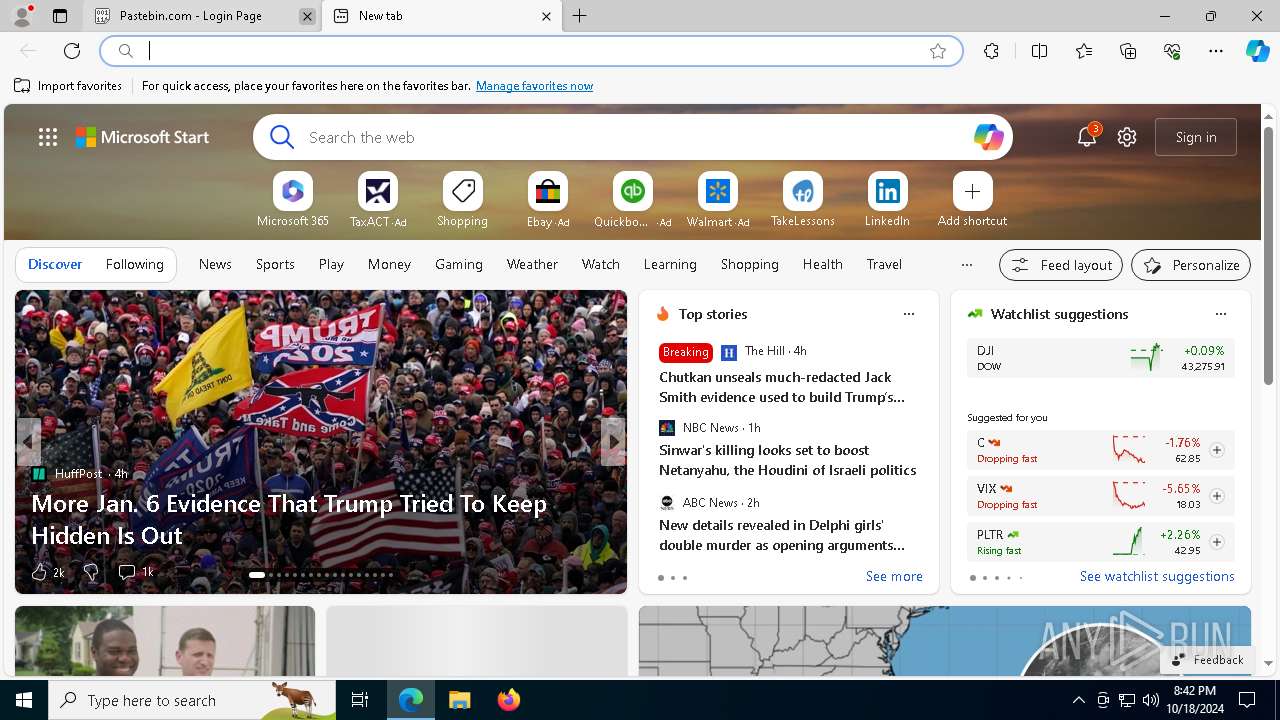Show more feed categories ellipsis
The height and width of the screenshot is (720, 1280).
(966, 265)
